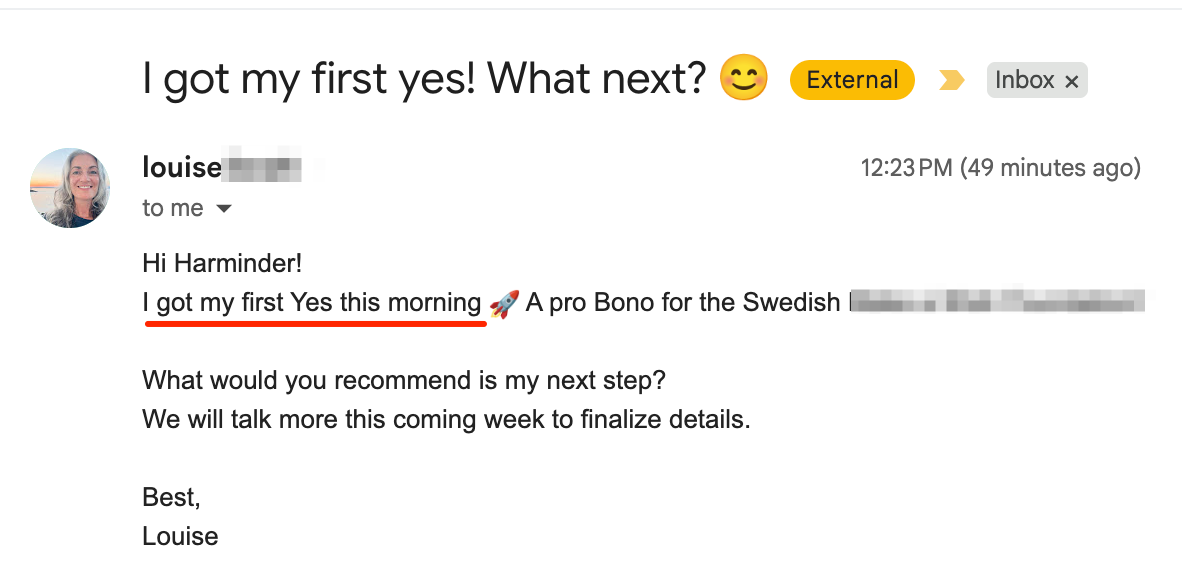Image resolution: width=1182 pixels, height=566 pixels.
Task: Click the 12:23 PM timestamp
Action: [907, 167]
